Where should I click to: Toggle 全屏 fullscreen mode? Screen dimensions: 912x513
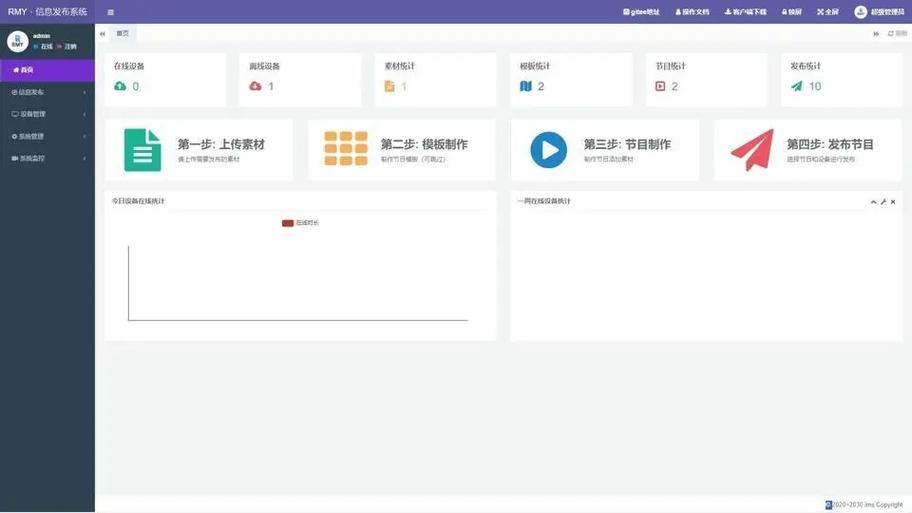click(828, 12)
